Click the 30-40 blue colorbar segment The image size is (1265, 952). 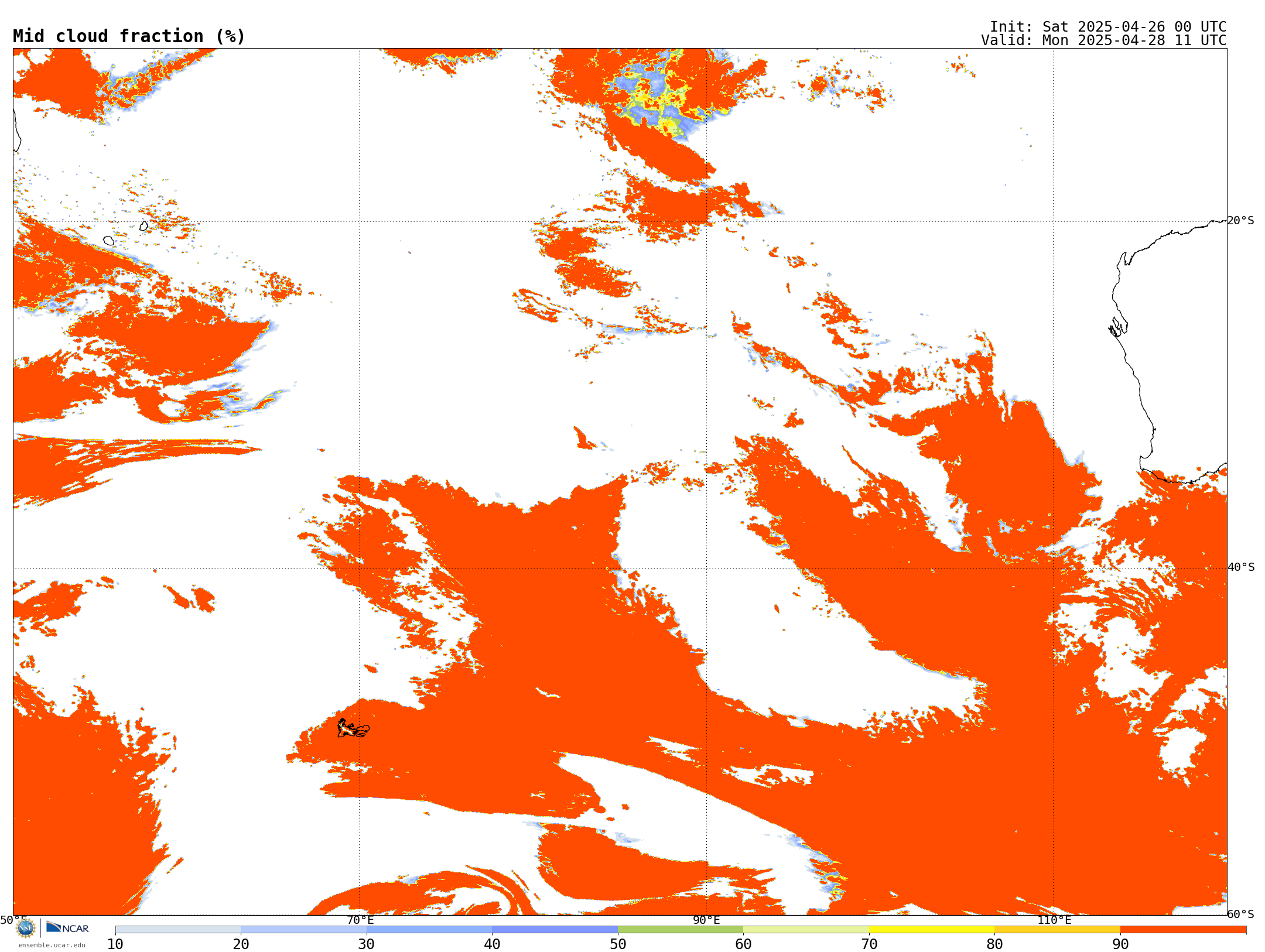[429, 930]
